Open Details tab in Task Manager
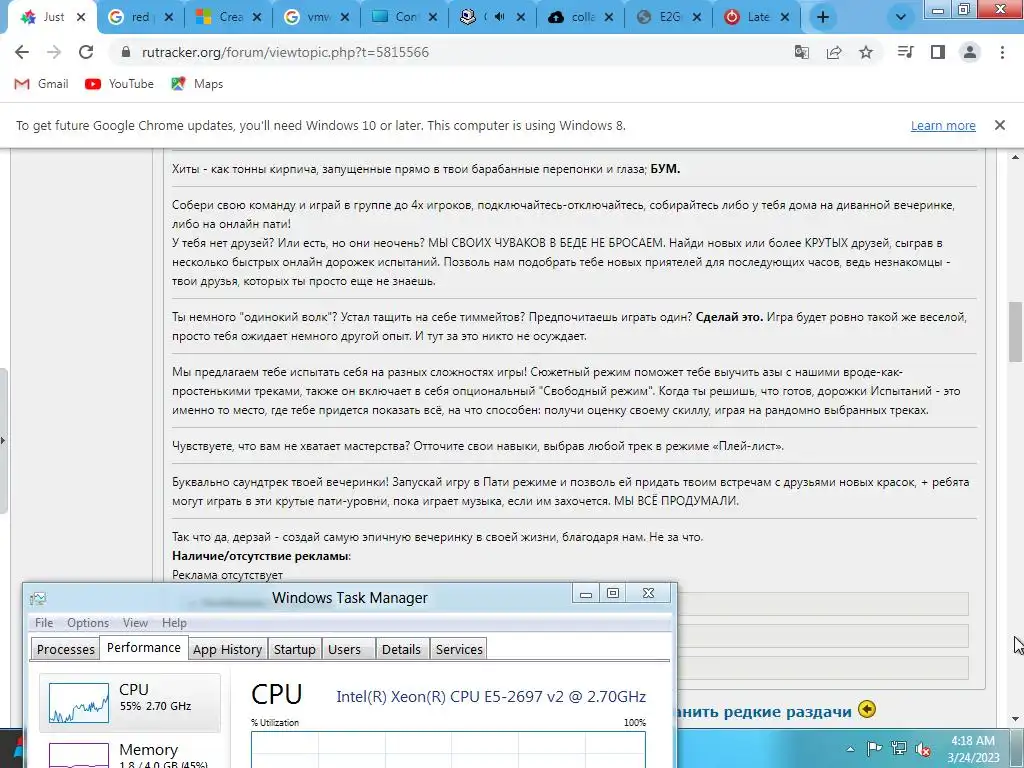Screen dimensions: 1024x768 [402, 649]
